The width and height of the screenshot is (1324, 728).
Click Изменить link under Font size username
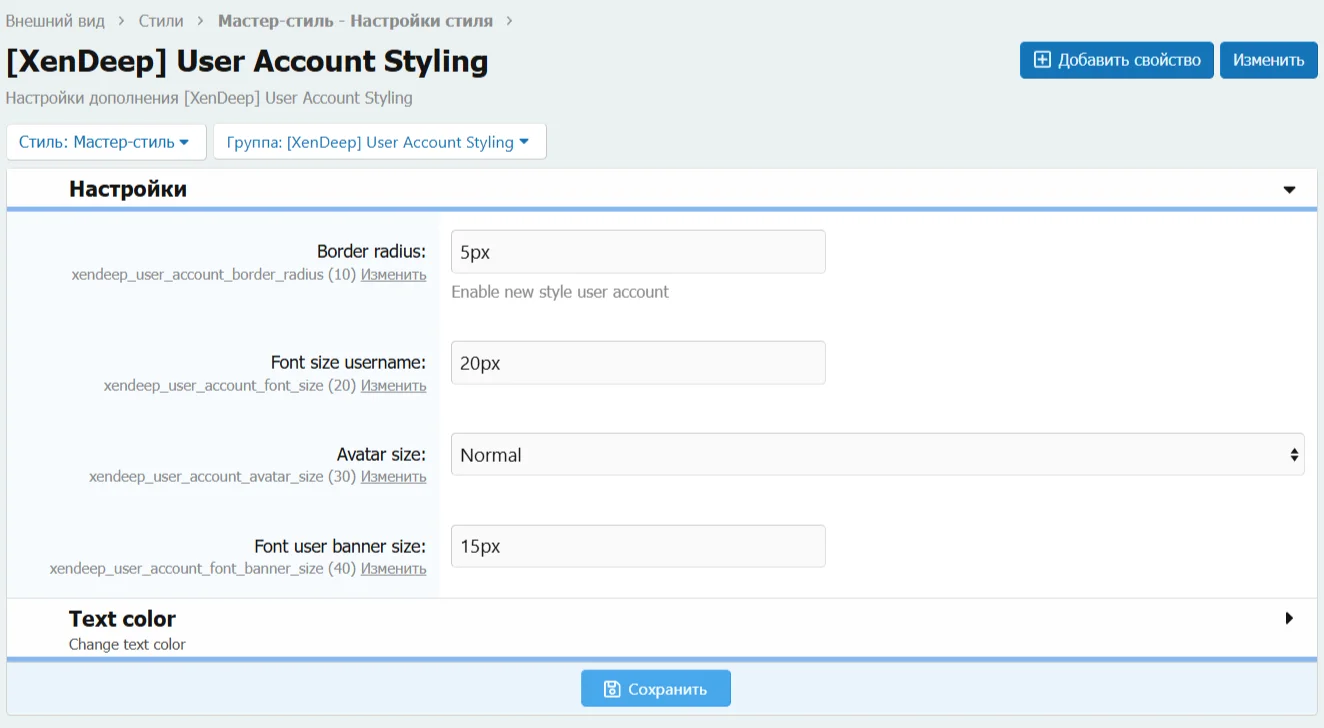click(x=393, y=386)
